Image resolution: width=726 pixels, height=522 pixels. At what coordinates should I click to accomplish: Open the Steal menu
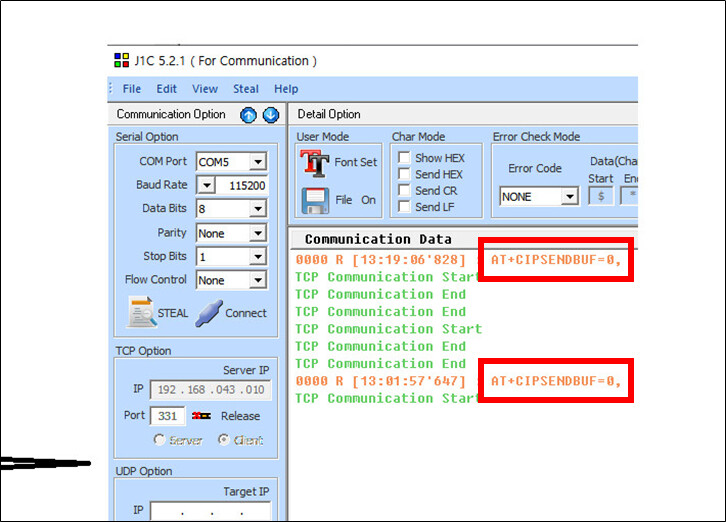245,89
